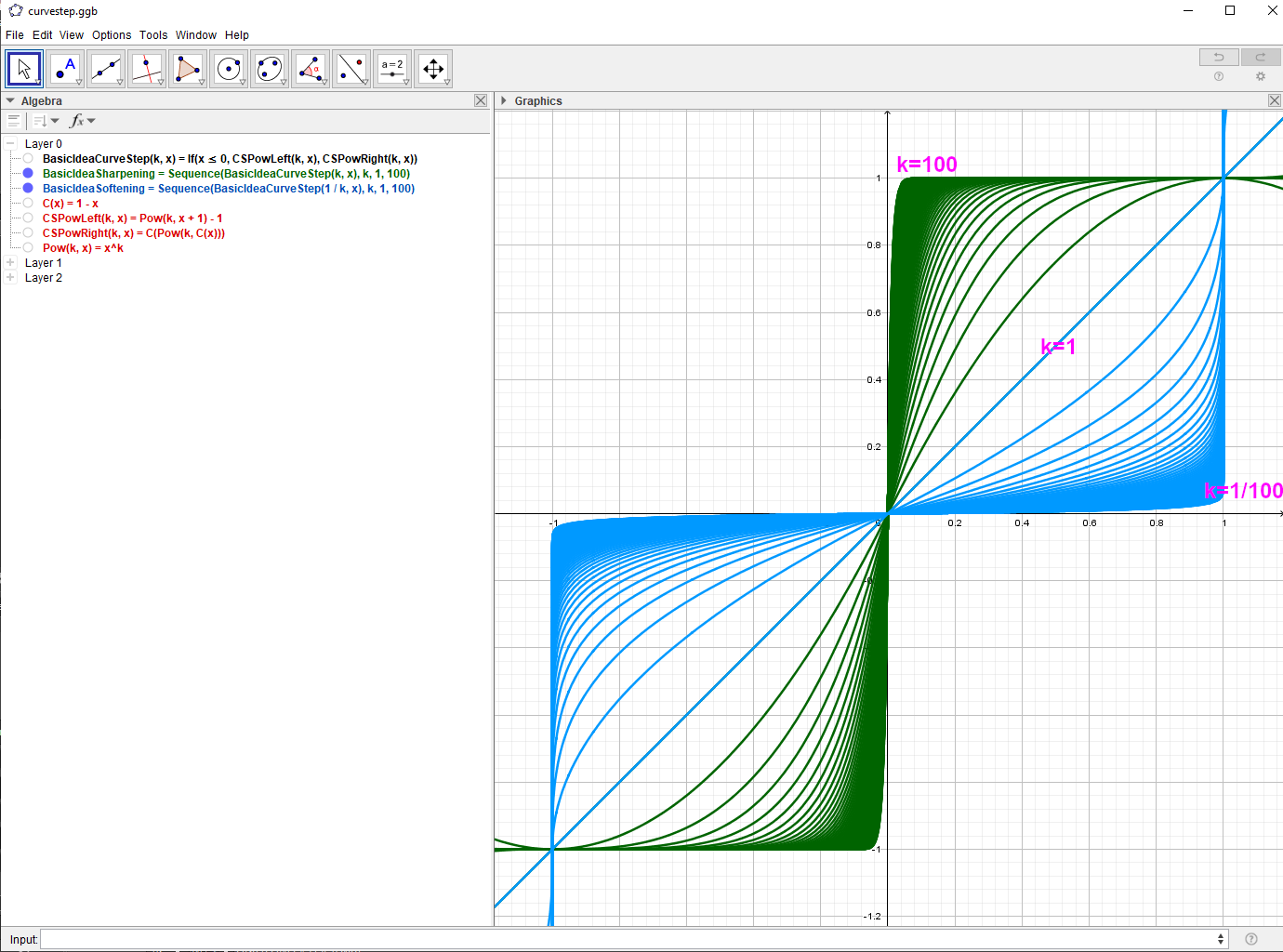Hide the BasicIdeaSoftening sequence
This screenshot has height=952, width=1283.
pyautogui.click(x=28, y=189)
